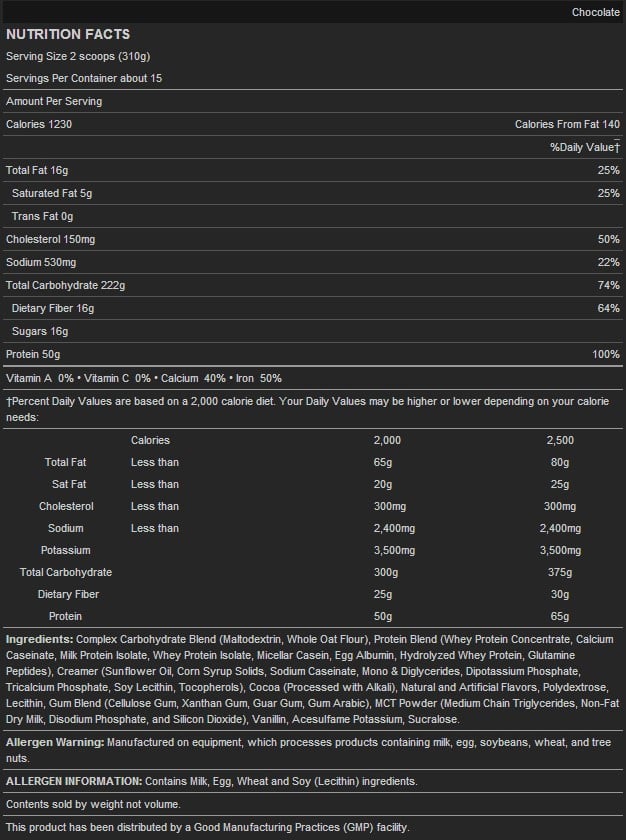Click the Sugars 16g row
This screenshot has height=840, width=626.
pos(40,331)
